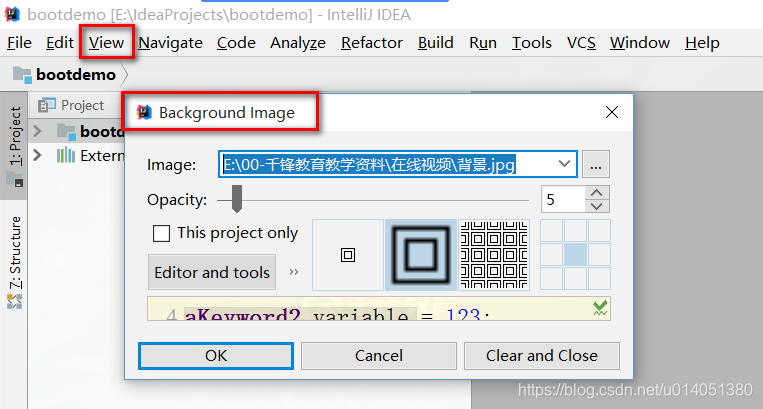
Task: Decrease opacity with the down spinner arrow
Action: pos(597,206)
